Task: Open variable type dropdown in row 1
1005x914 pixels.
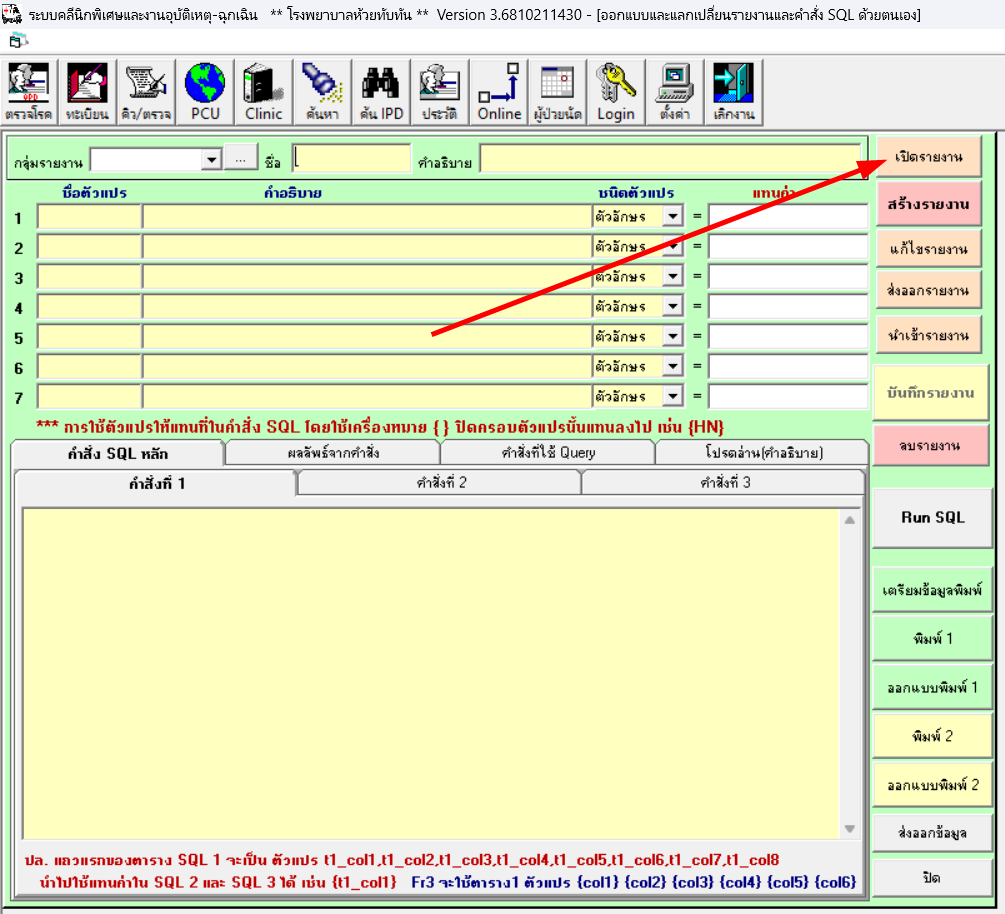Action: coord(672,216)
